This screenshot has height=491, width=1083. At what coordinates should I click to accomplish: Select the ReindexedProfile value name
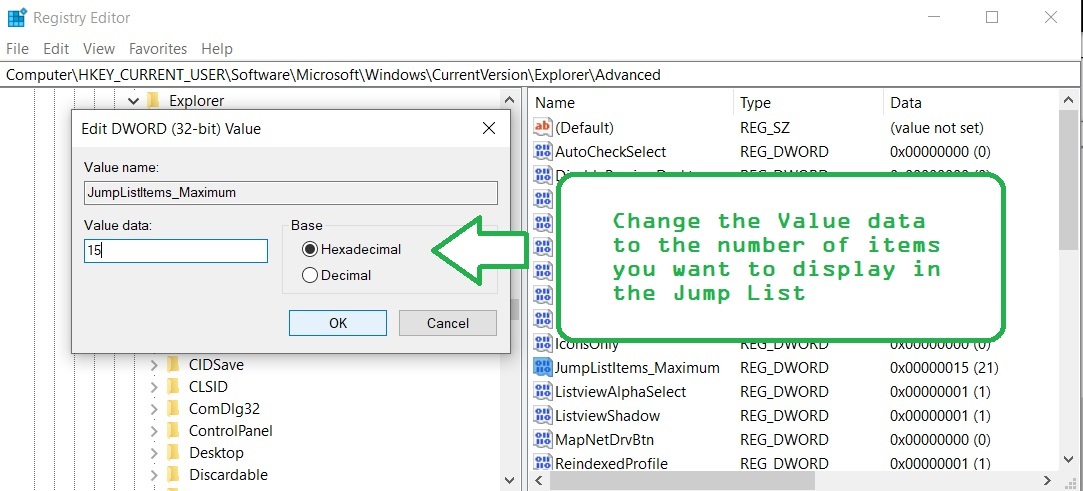pyautogui.click(x=611, y=463)
